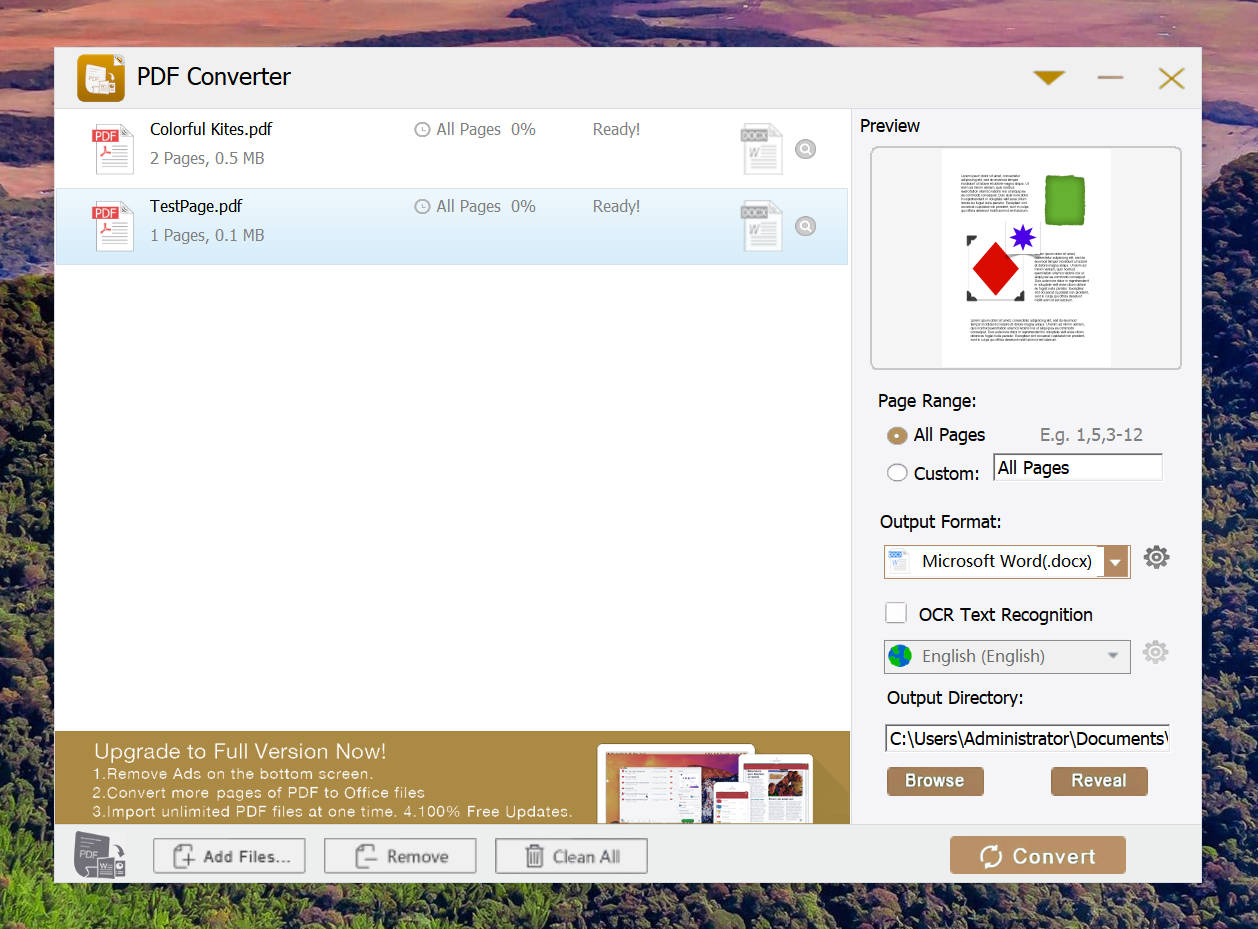Click the magnifier icon for TestPage.pdf
Image resolution: width=1258 pixels, height=929 pixels.
point(805,227)
